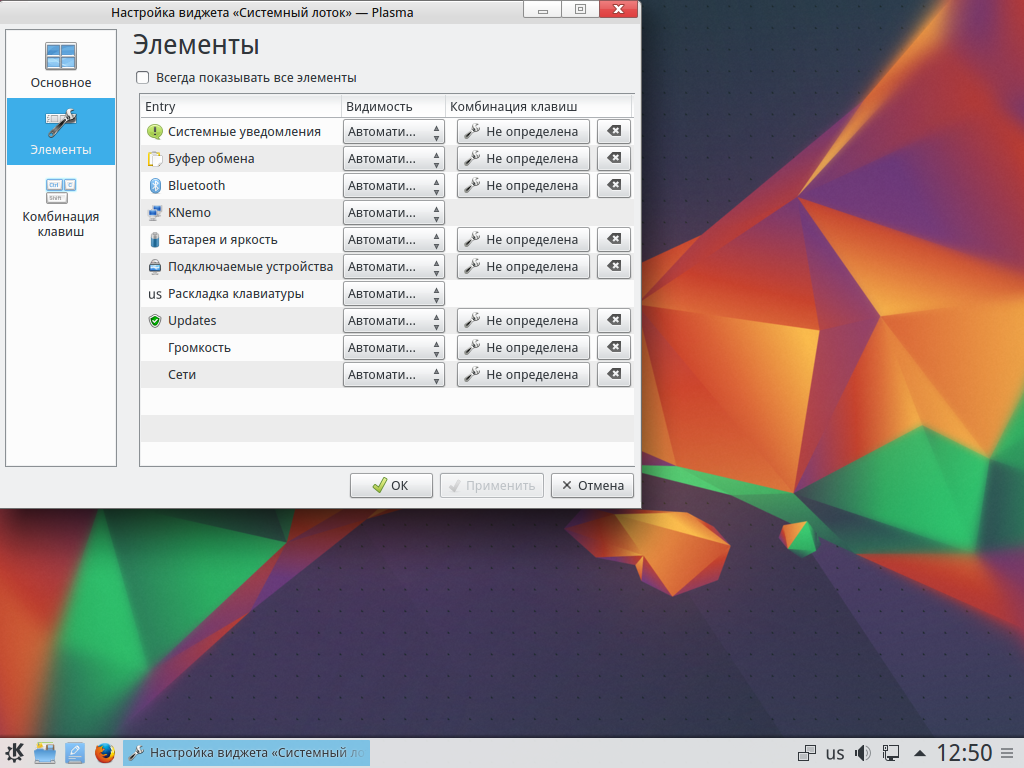Open visibility dropdown for Подключаемые устройства

[394, 266]
